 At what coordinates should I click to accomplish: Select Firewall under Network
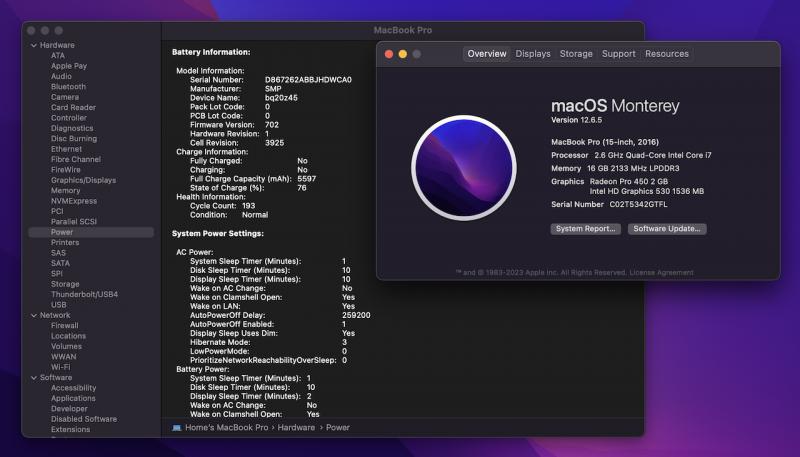tap(65, 325)
